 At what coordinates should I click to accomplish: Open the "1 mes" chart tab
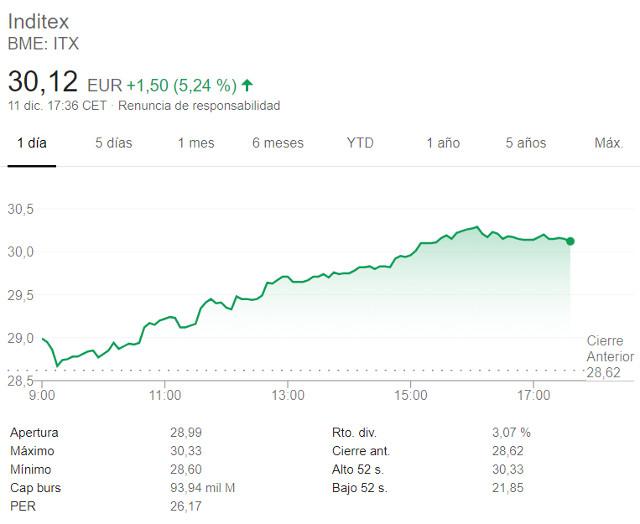coord(196,143)
